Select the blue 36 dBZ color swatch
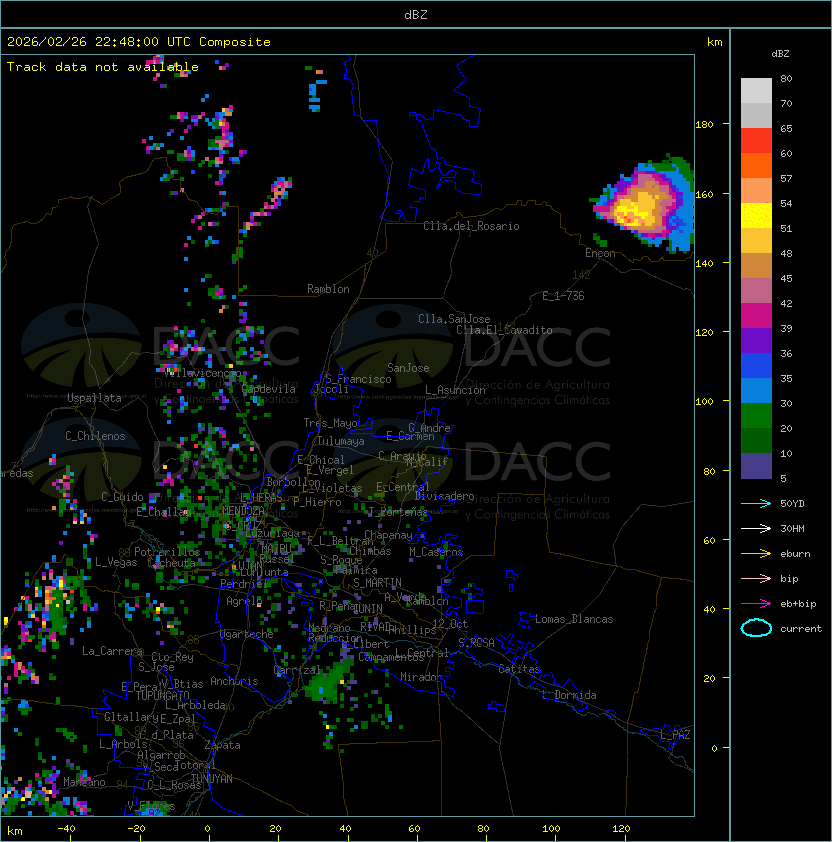 pos(756,366)
